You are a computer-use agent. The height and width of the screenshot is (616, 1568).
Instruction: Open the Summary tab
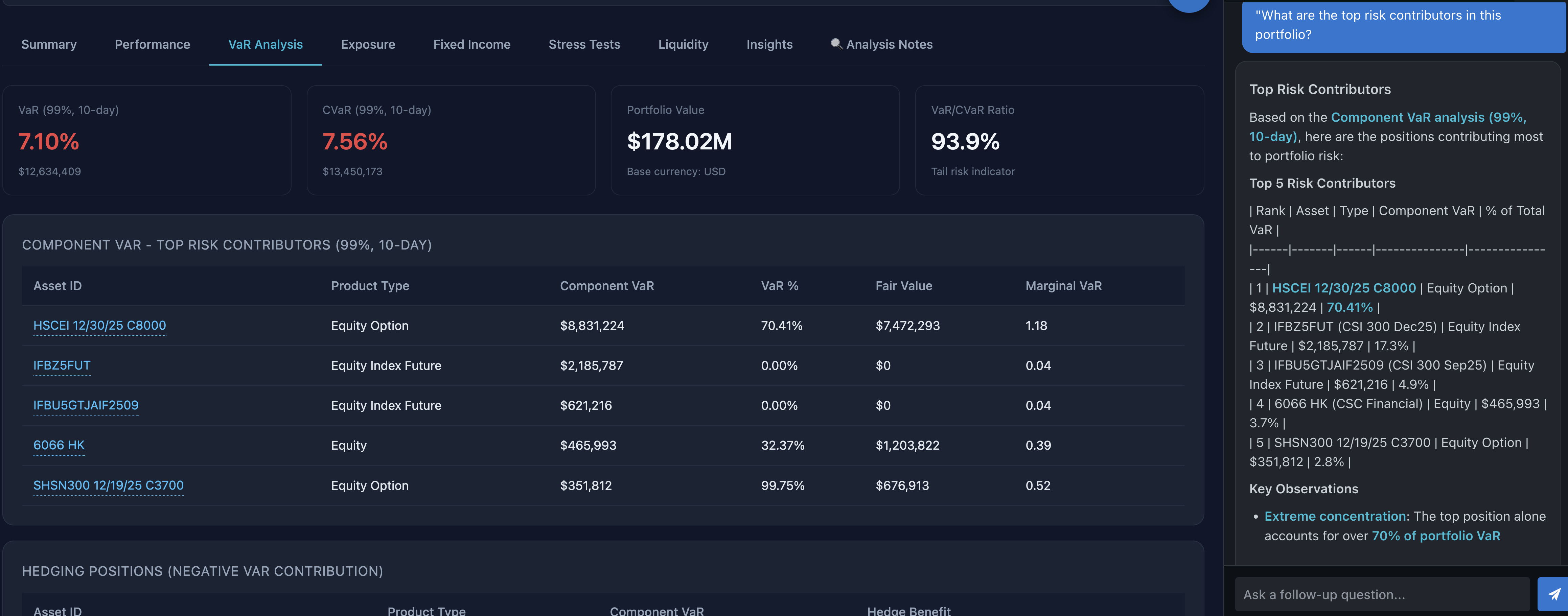pyautogui.click(x=49, y=44)
